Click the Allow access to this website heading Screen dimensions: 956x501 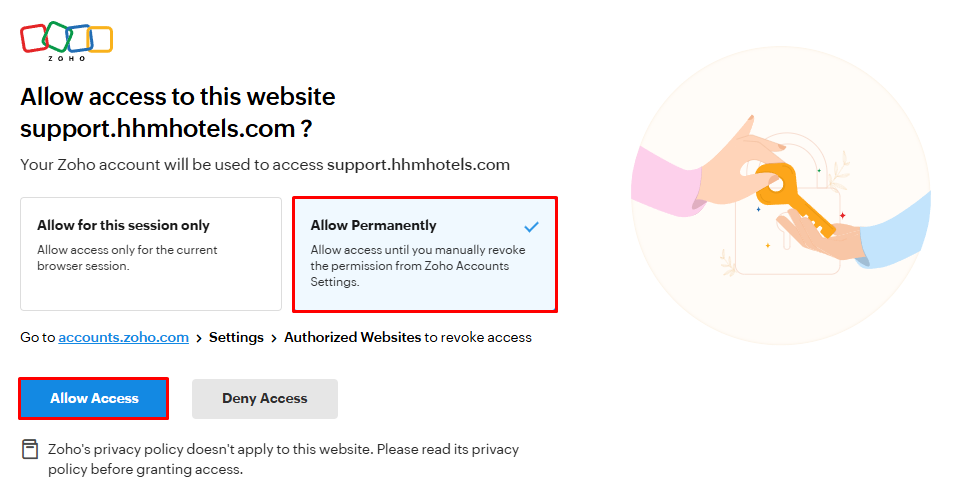[178, 97]
